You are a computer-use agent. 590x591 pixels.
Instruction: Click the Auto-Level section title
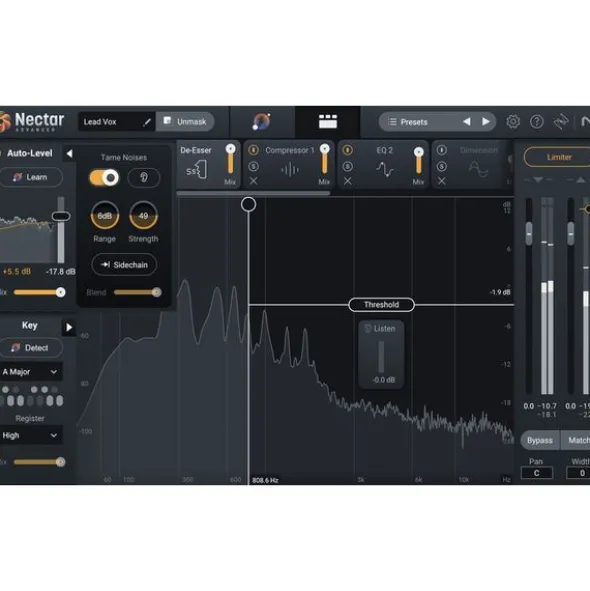click(29, 153)
